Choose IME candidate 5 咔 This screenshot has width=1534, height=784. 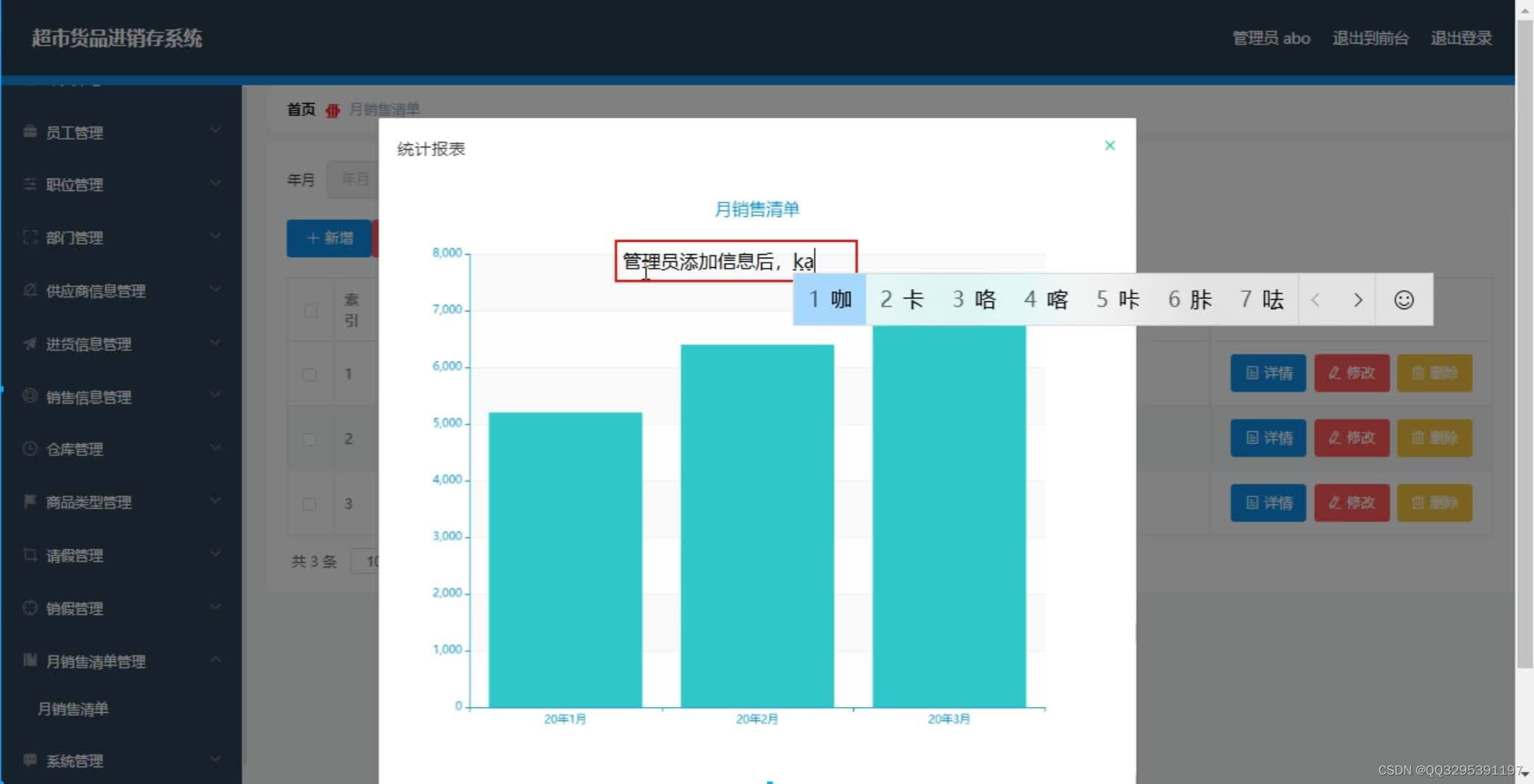click(x=1117, y=299)
